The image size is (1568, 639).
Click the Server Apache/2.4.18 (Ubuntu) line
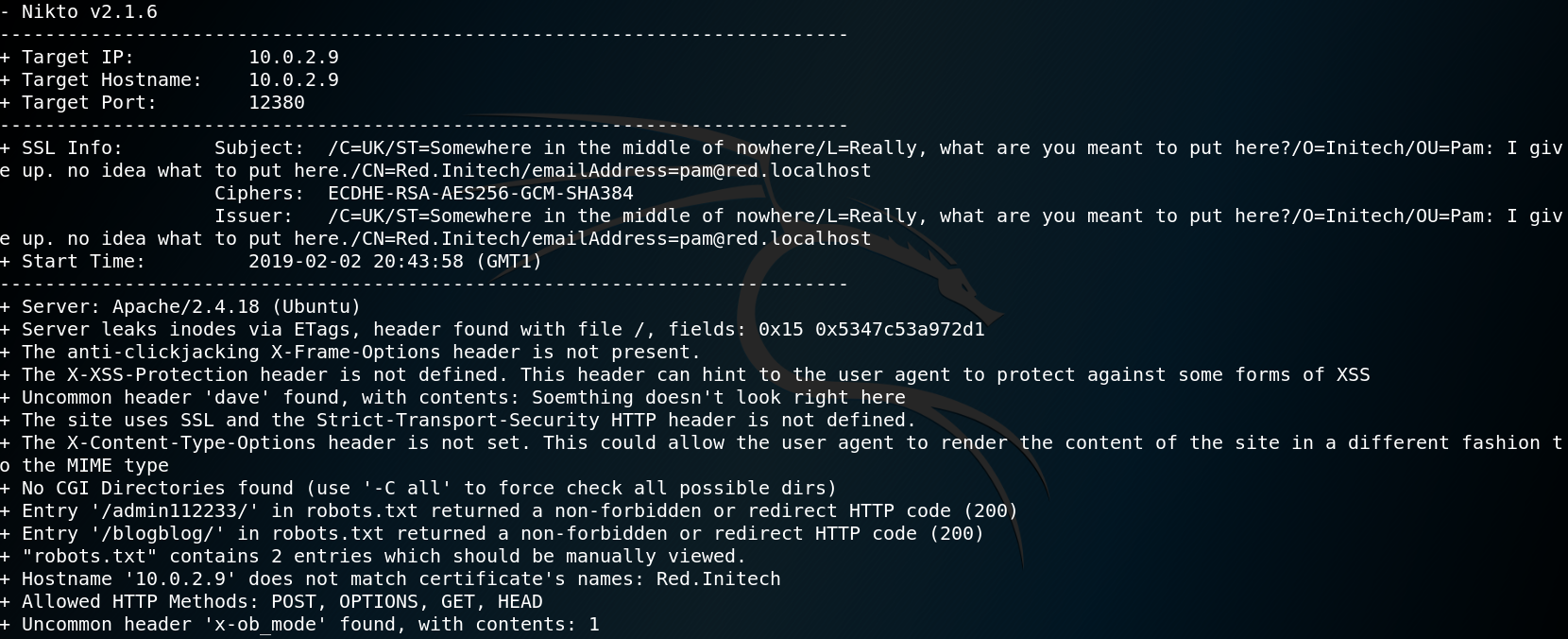pos(180,307)
